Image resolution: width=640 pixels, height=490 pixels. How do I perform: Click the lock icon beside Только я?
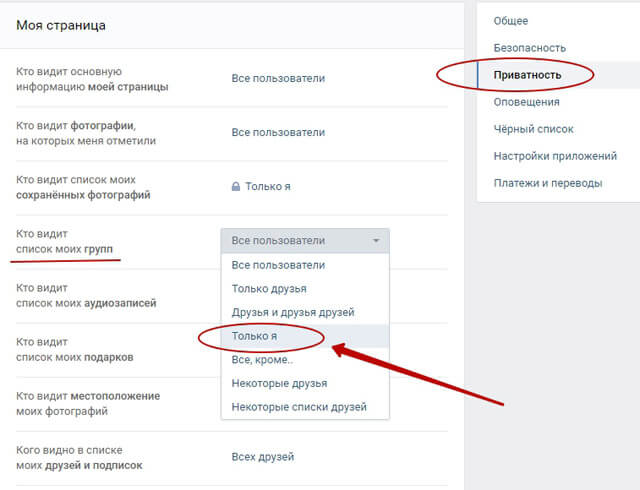(x=236, y=187)
